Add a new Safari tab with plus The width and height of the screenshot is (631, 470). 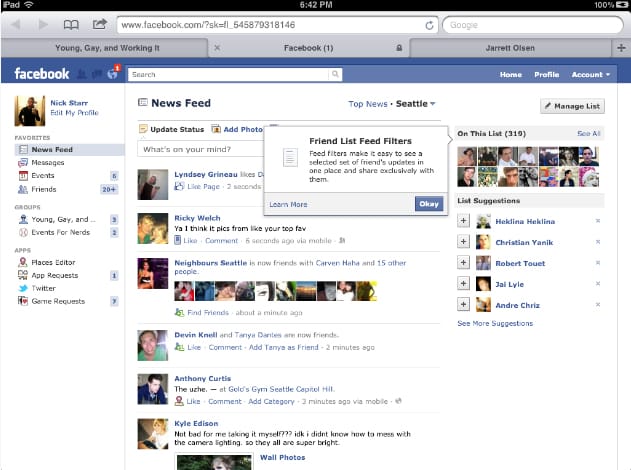(x=621, y=48)
